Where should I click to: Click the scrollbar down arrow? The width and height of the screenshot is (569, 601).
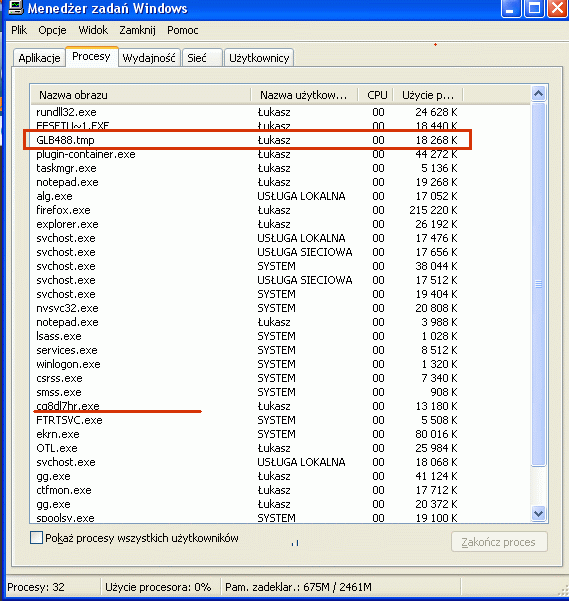point(538,513)
